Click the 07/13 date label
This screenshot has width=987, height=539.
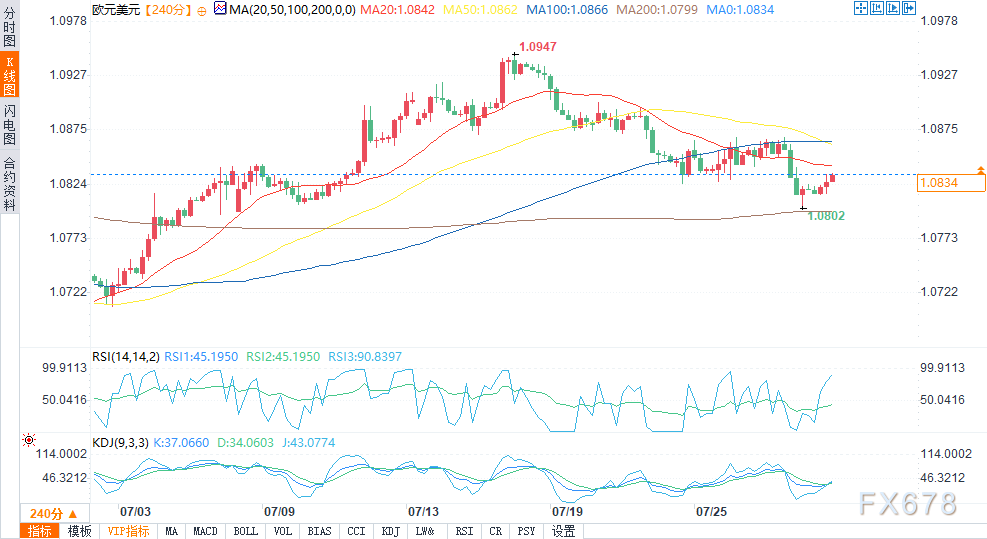pyautogui.click(x=423, y=511)
